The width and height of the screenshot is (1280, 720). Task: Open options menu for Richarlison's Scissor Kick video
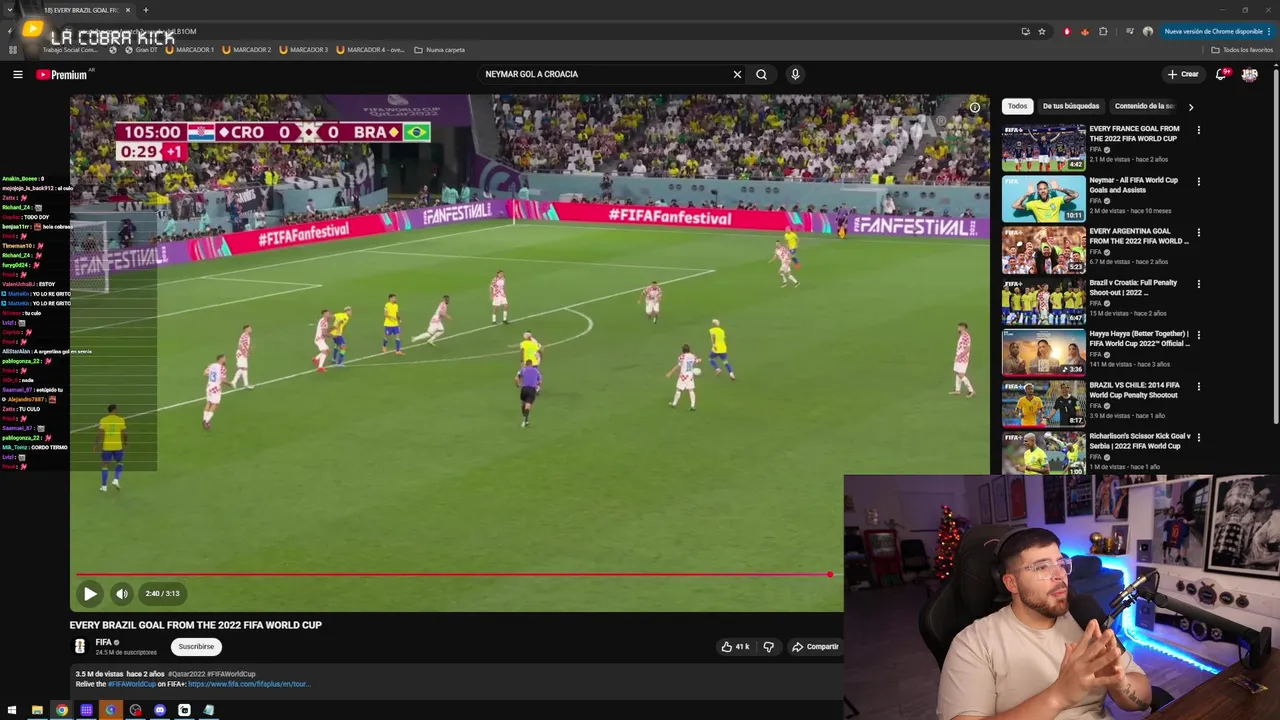point(1198,437)
